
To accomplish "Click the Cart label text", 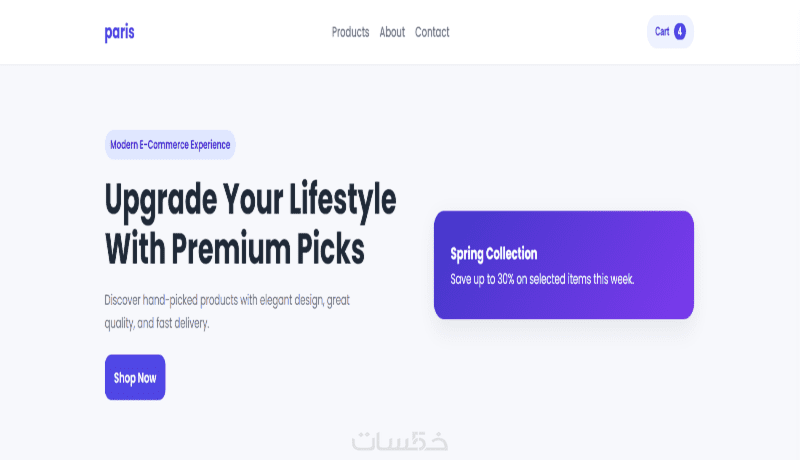I will tap(662, 32).
